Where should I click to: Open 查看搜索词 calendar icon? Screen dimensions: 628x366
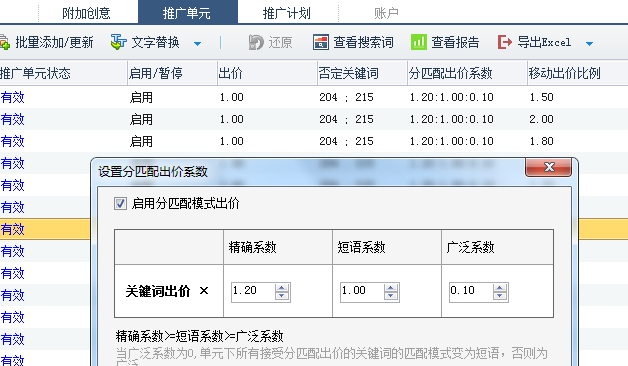321,42
